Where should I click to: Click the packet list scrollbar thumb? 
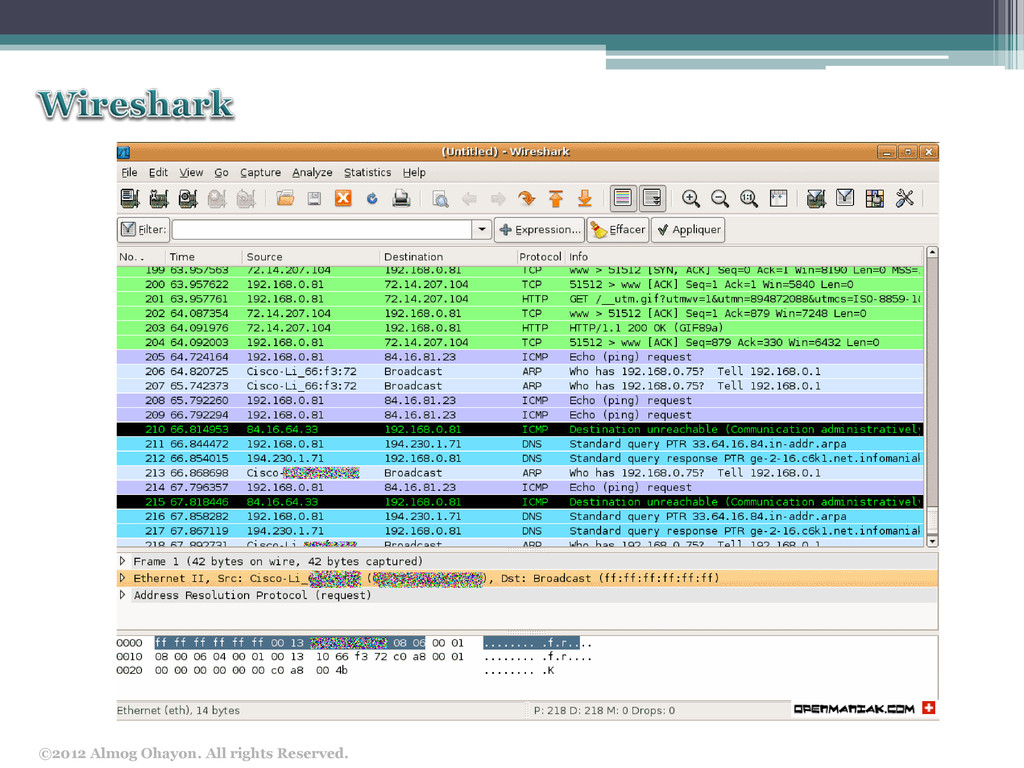933,520
